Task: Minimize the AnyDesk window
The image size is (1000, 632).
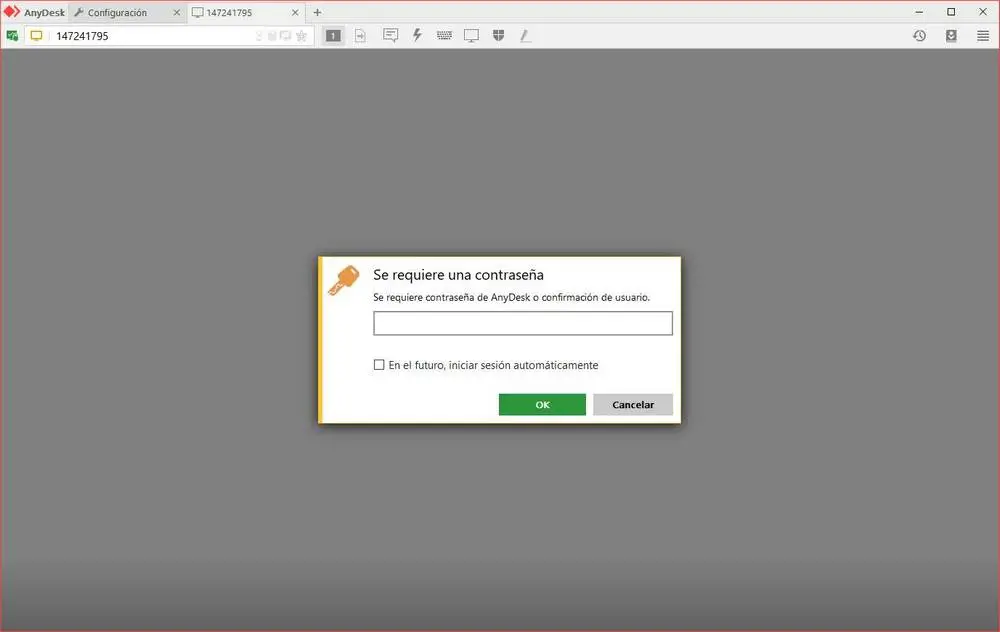Action: tap(919, 12)
